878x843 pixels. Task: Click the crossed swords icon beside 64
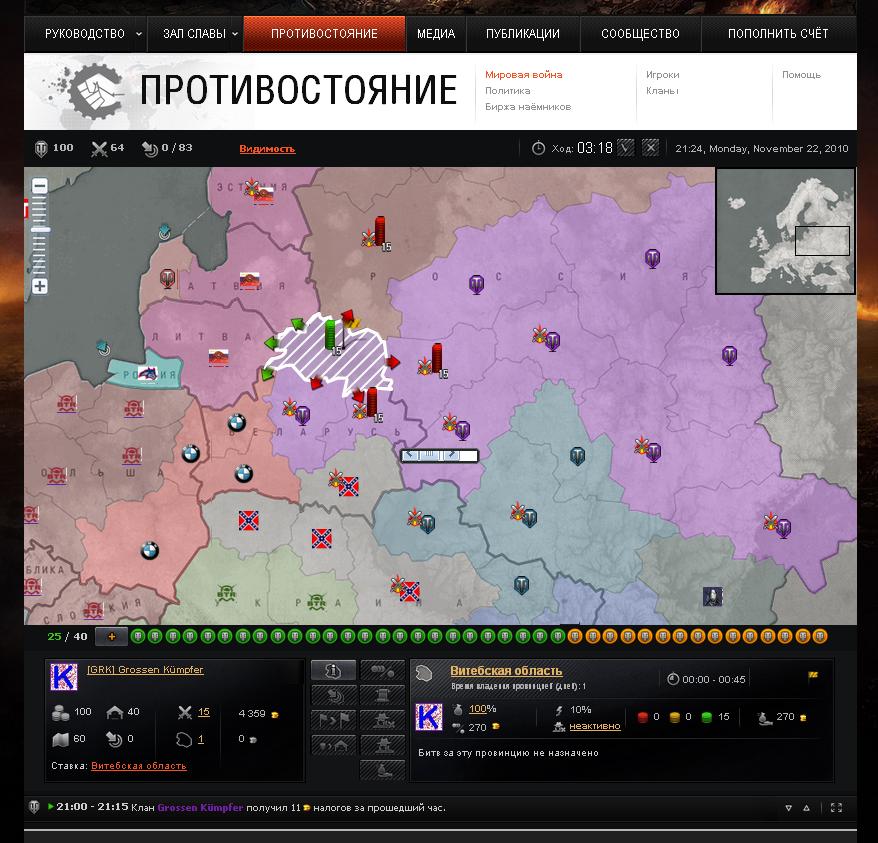(x=99, y=148)
